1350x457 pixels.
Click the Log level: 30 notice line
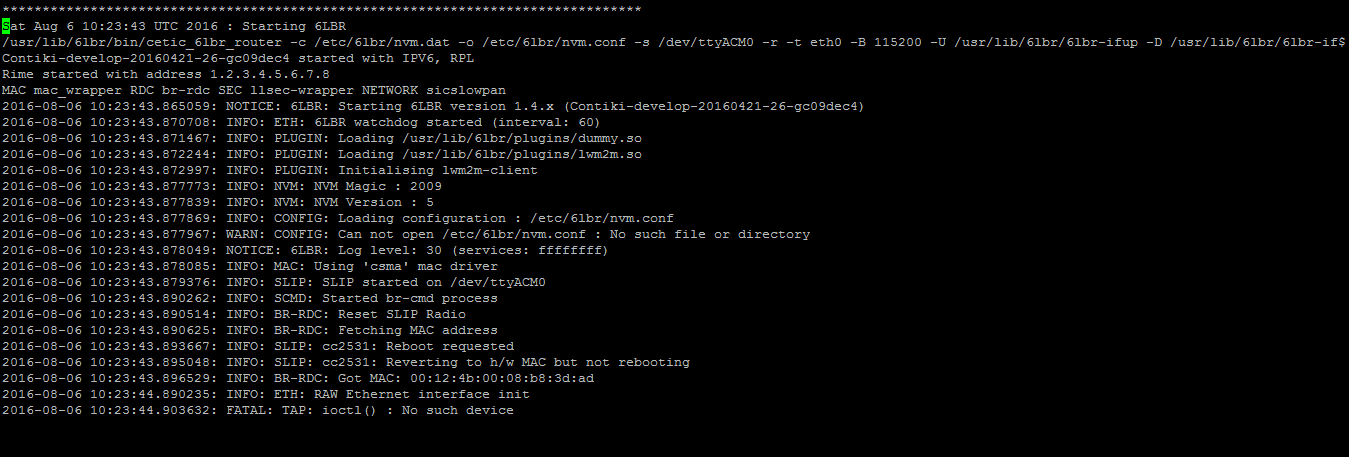305,250
